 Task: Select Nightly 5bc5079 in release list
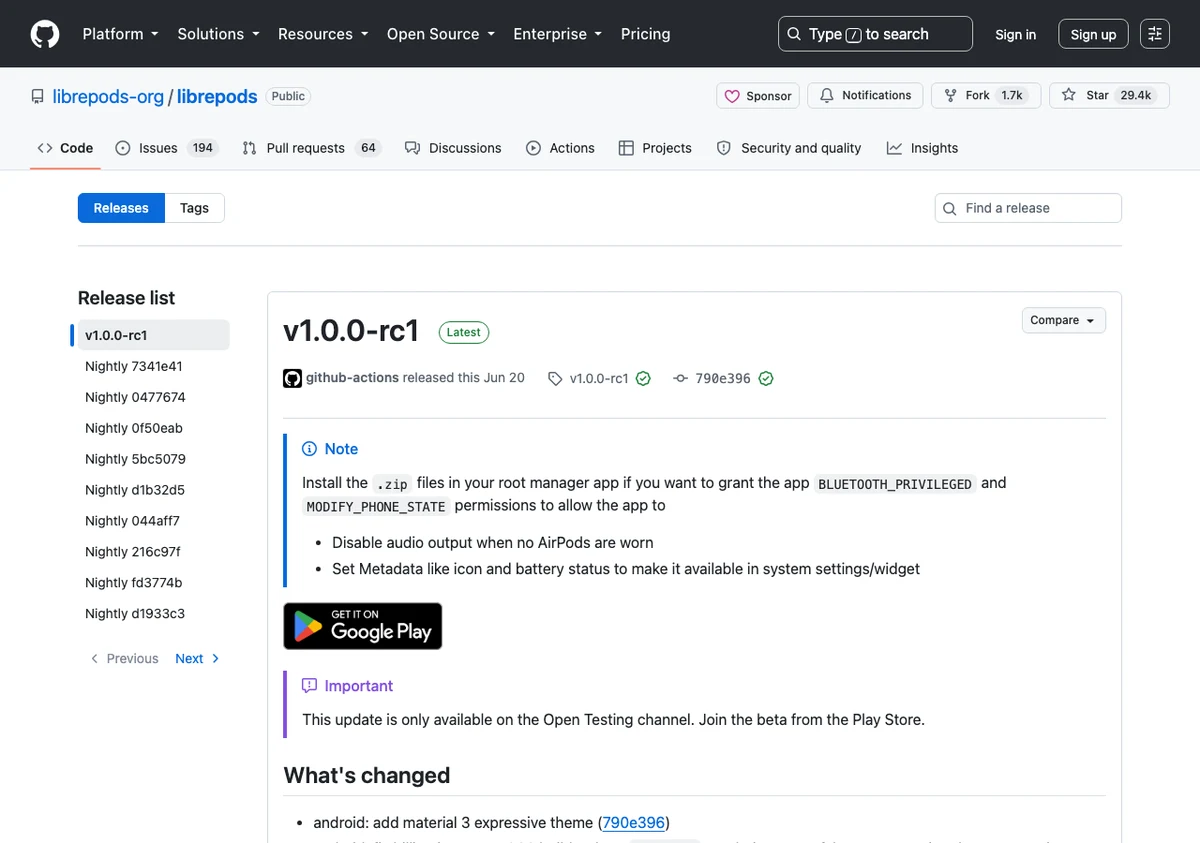[153, 459]
